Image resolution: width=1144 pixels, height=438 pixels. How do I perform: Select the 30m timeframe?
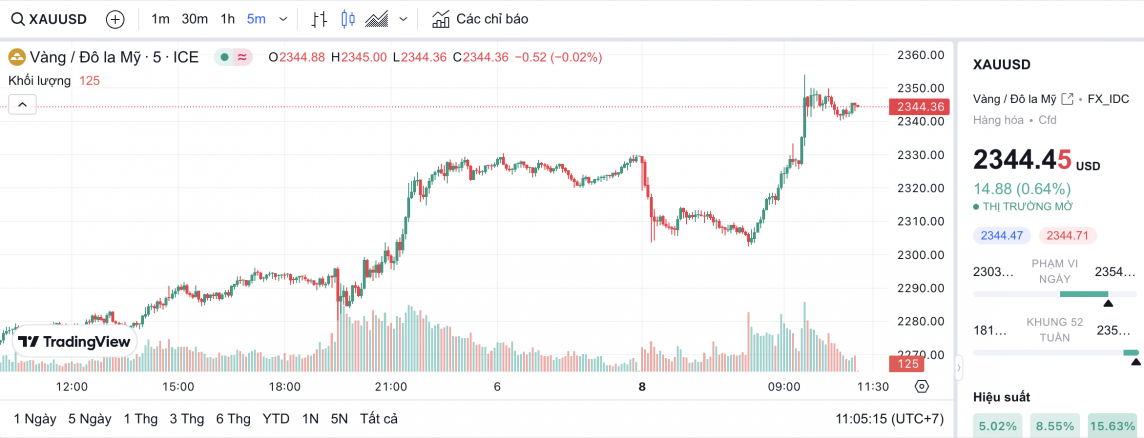[x=194, y=19]
